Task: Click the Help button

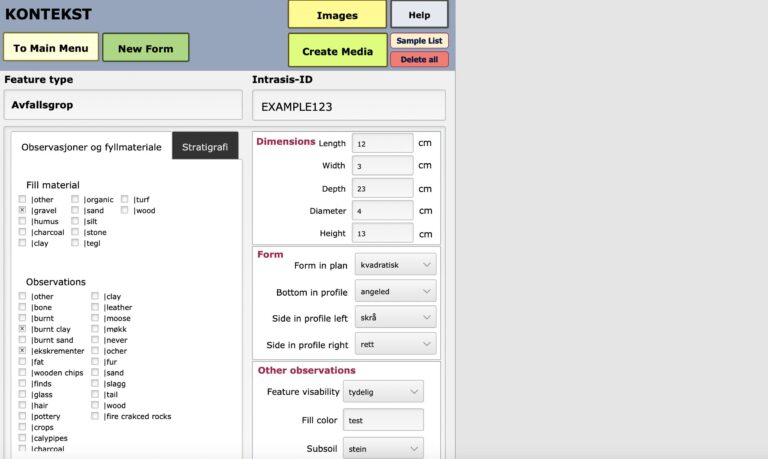Action: tap(419, 15)
